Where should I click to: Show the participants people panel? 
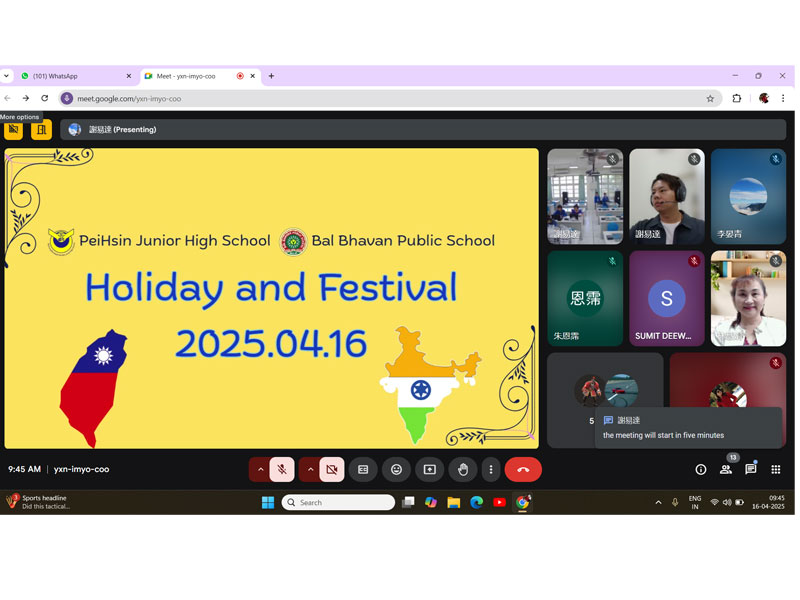726,469
